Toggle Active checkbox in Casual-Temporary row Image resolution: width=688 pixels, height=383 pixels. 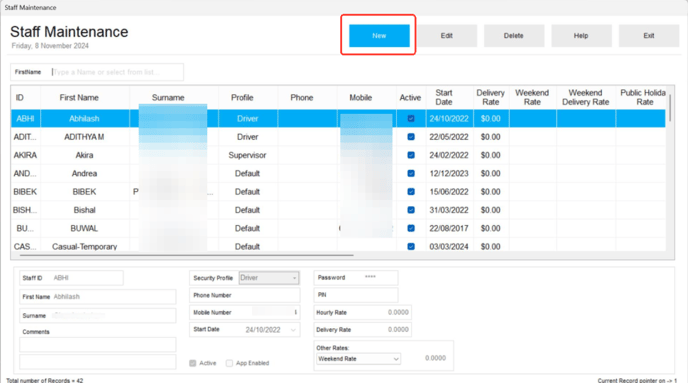411,247
